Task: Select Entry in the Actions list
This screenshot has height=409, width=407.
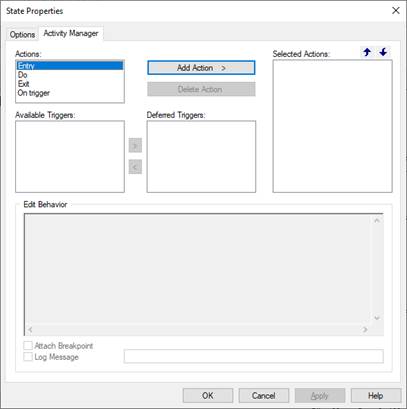Action: point(70,66)
